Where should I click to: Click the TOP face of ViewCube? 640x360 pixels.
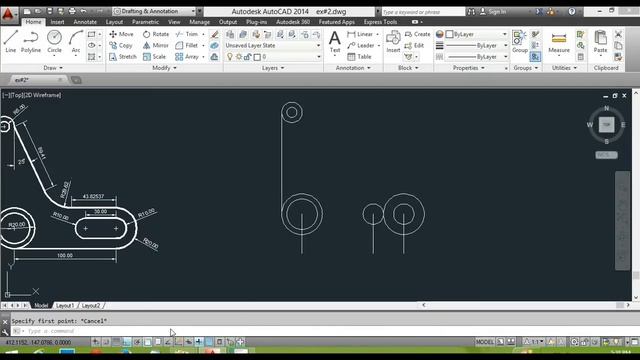coord(607,124)
